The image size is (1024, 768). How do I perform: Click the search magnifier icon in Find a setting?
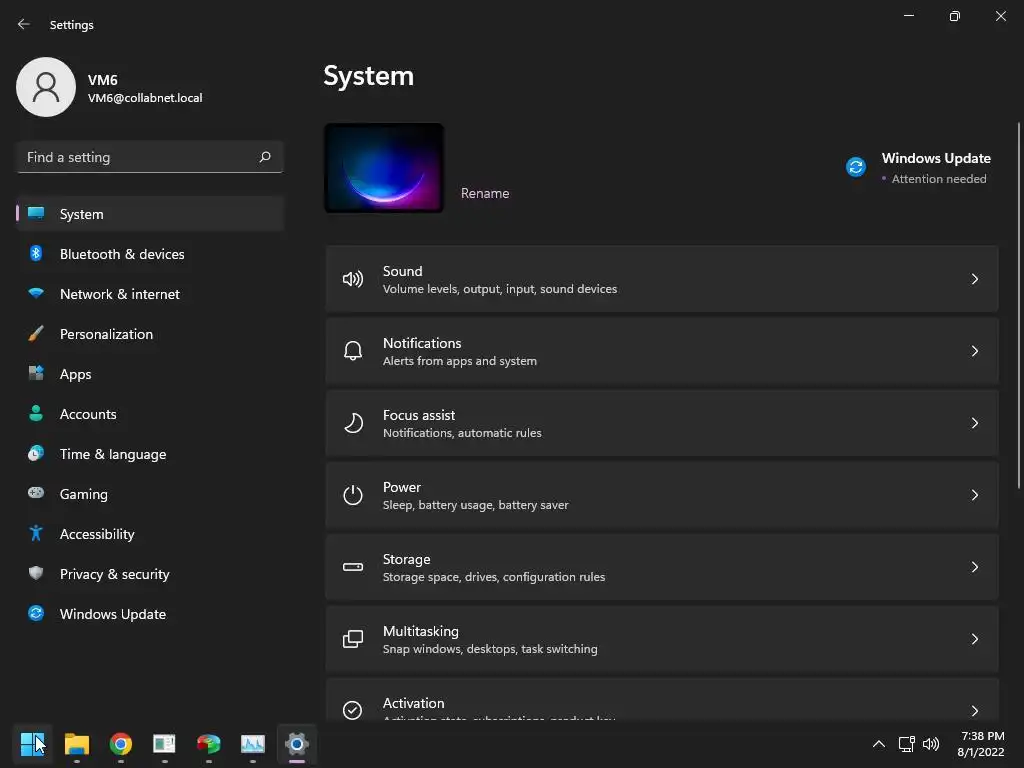pos(264,157)
